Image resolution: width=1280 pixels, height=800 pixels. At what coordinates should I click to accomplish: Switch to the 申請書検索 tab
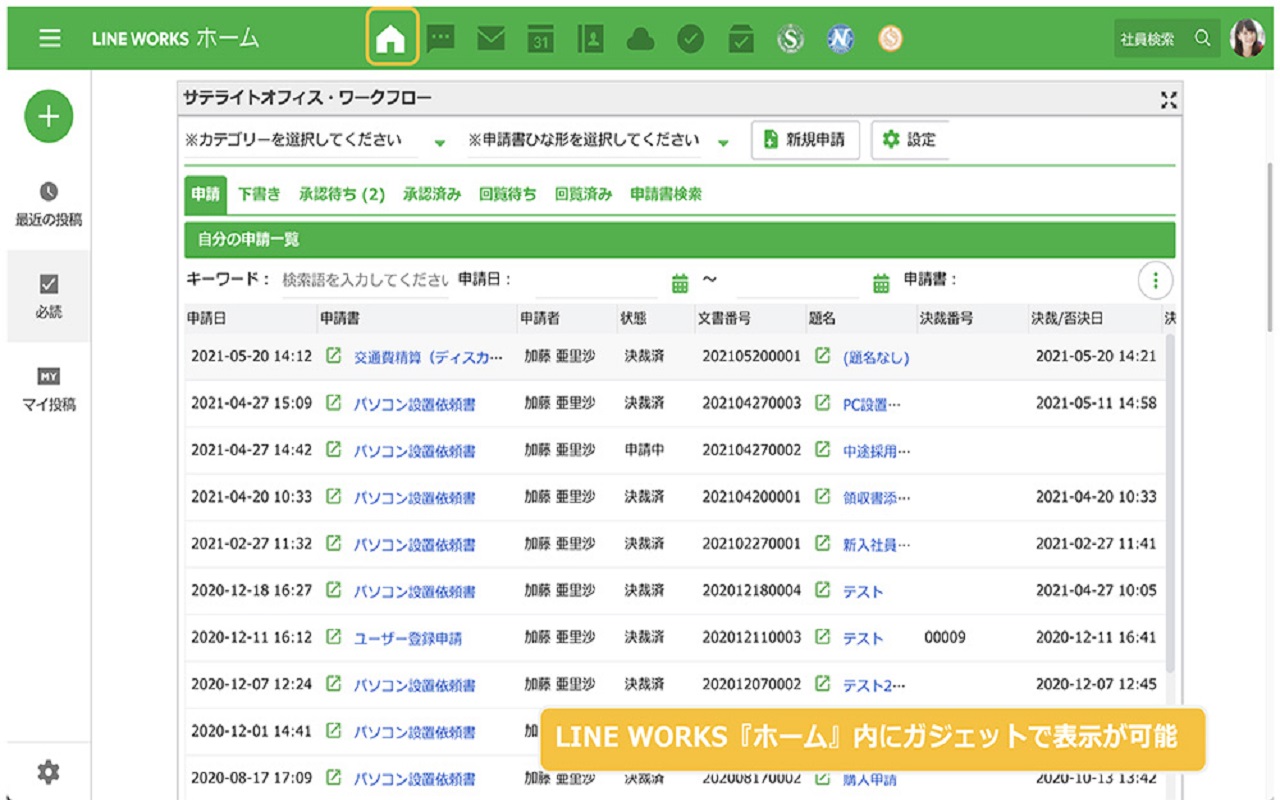coord(666,195)
